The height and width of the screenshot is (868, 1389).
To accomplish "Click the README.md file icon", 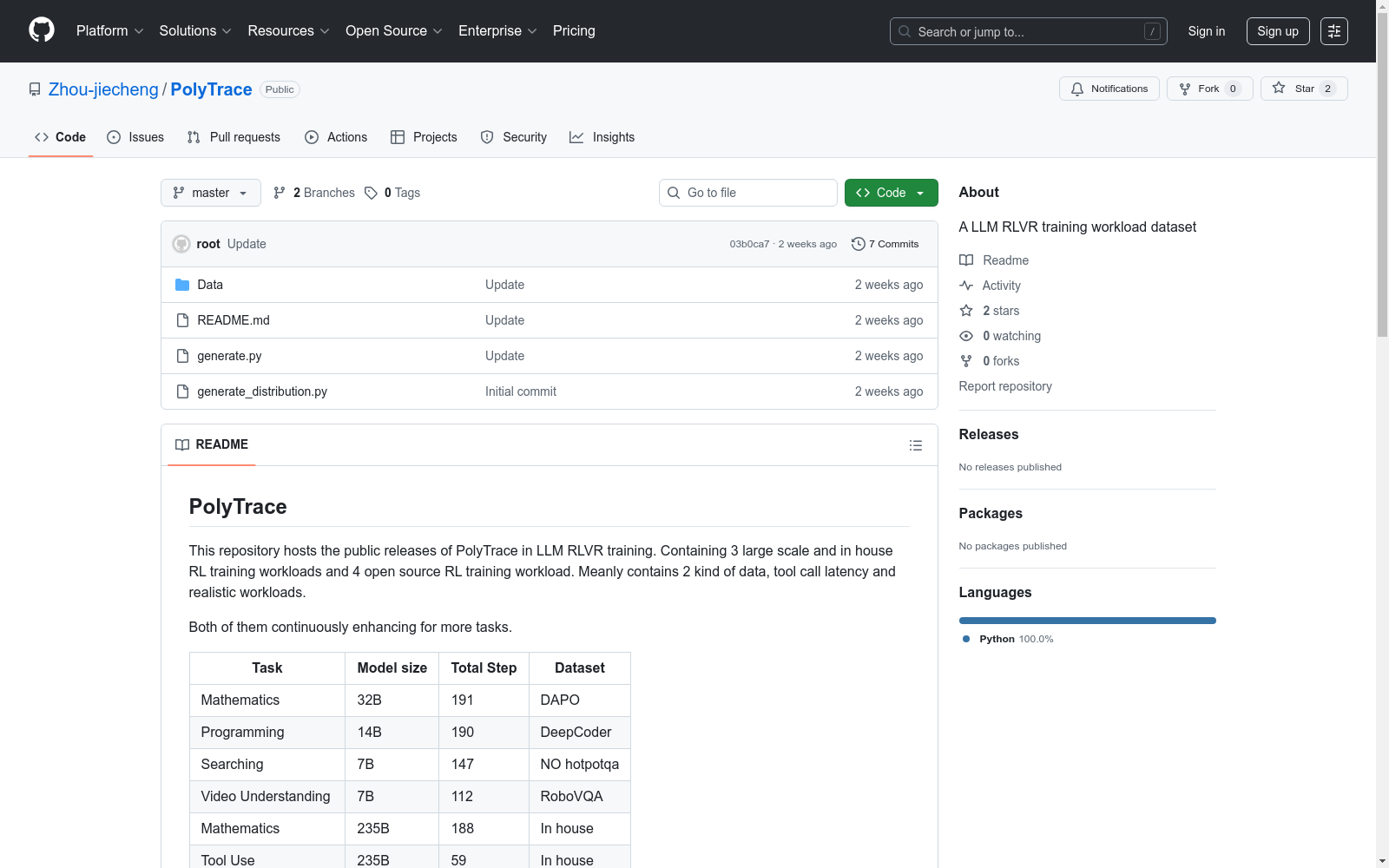I will (182, 320).
